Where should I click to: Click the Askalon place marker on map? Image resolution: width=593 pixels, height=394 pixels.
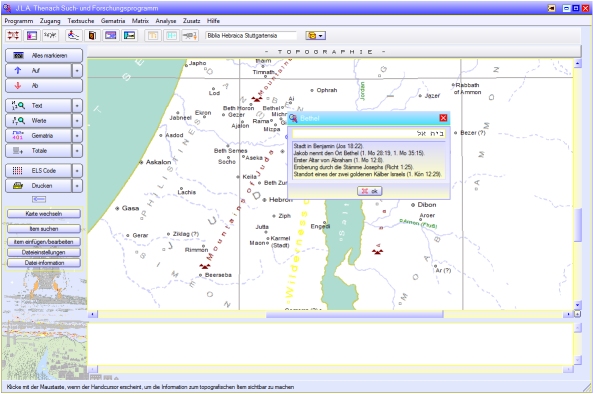[141, 162]
